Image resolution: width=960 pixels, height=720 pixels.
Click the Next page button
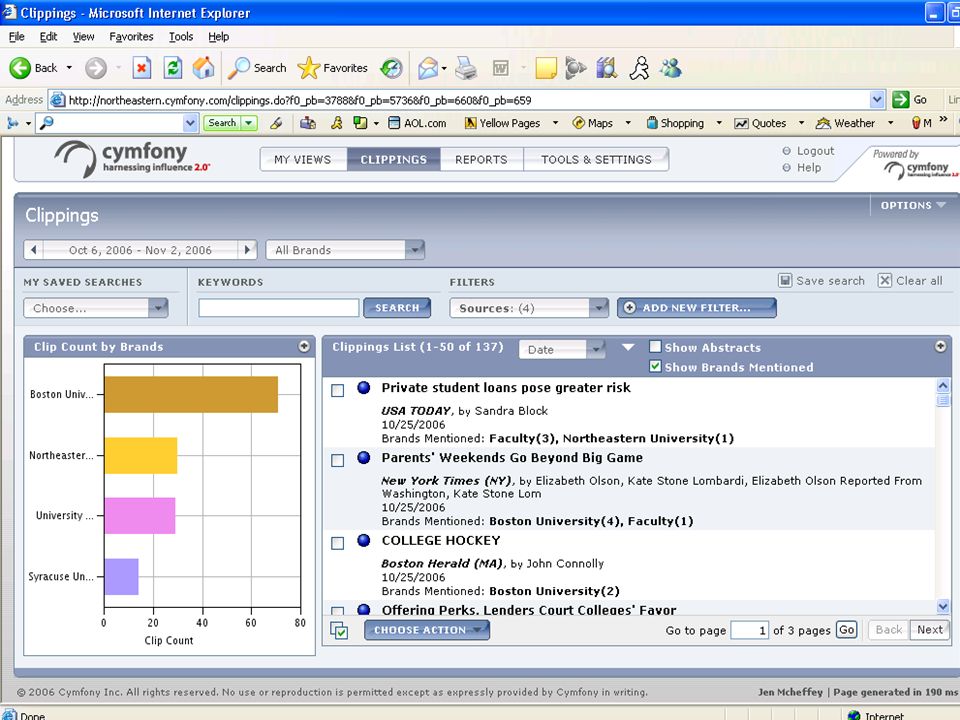pos(929,629)
